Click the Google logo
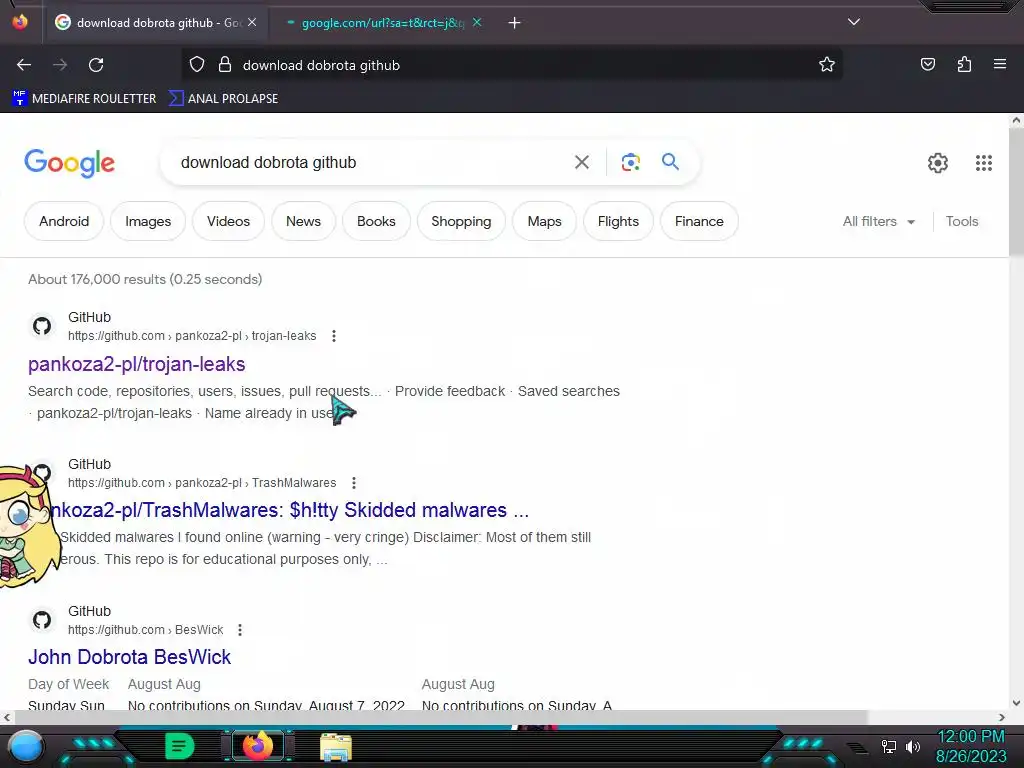This screenshot has height=768, width=1024. tap(69, 163)
